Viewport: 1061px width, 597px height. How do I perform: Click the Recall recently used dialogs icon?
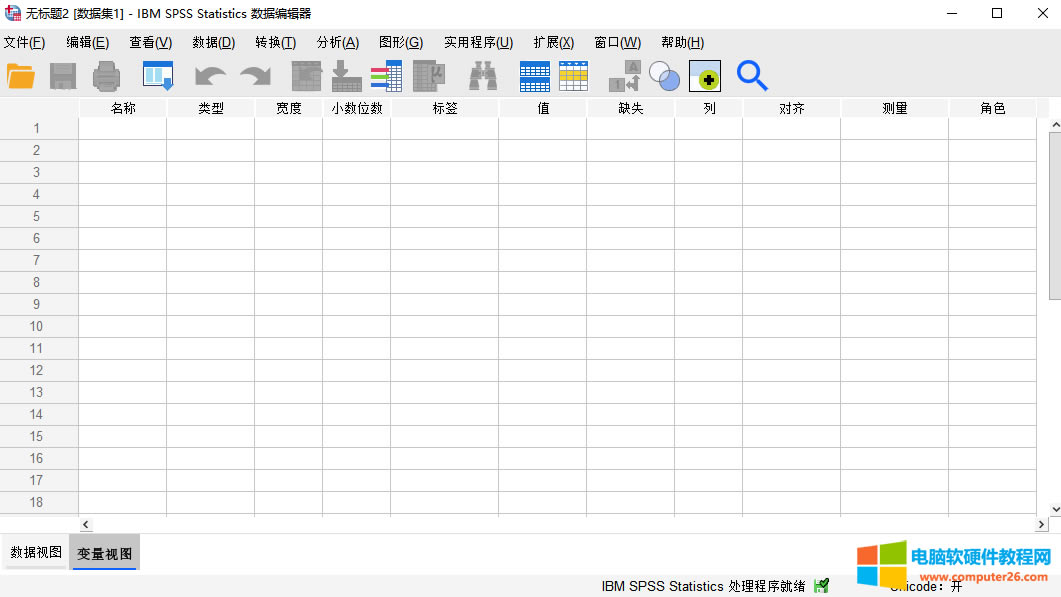click(x=158, y=76)
